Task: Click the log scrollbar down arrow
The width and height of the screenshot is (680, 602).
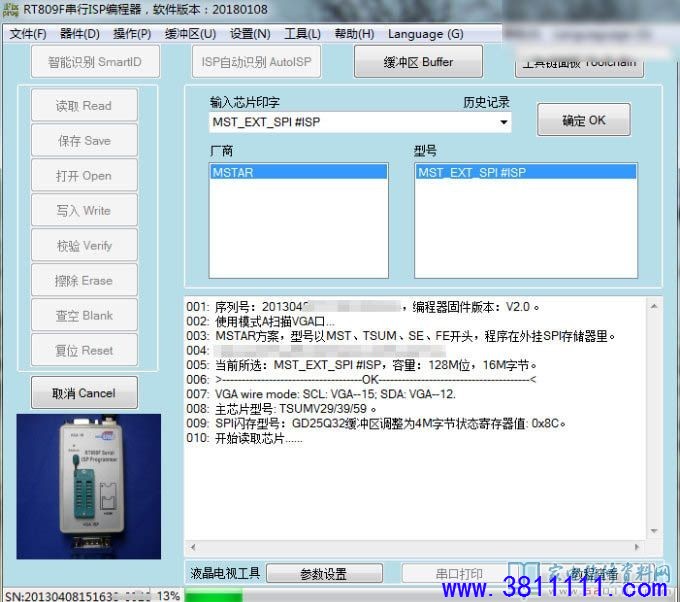Action: 654,531
